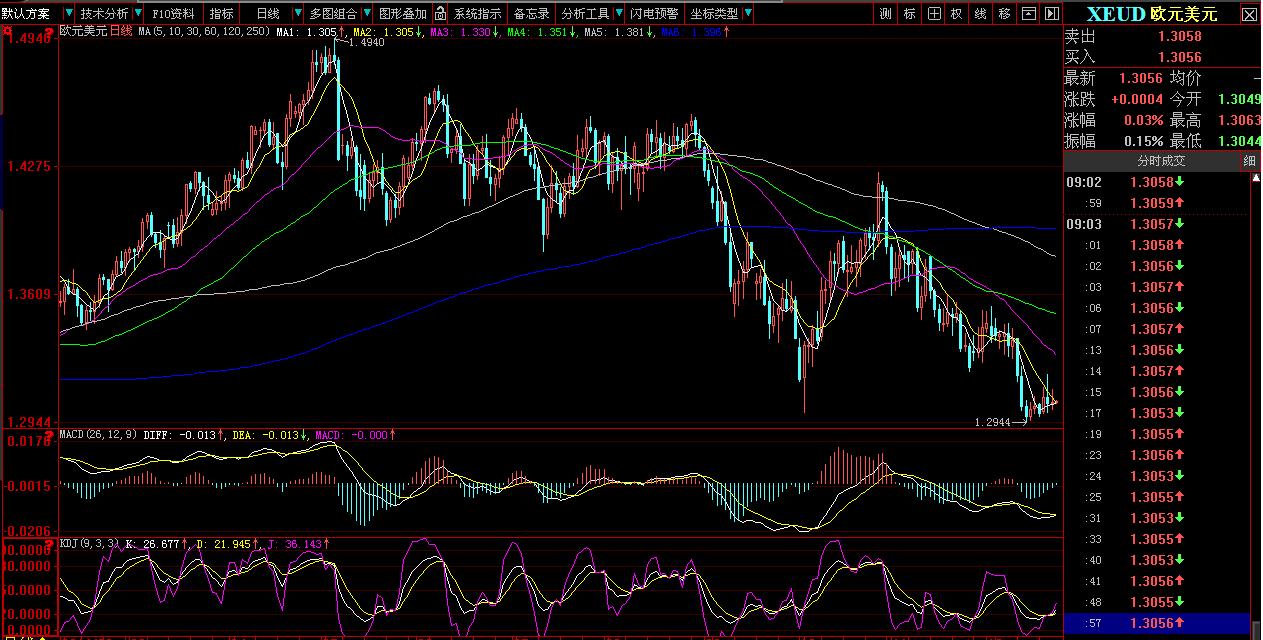This screenshot has height=640, width=1263.
Task: Click the 1.4940 high price marker
Action: coord(365,44)
